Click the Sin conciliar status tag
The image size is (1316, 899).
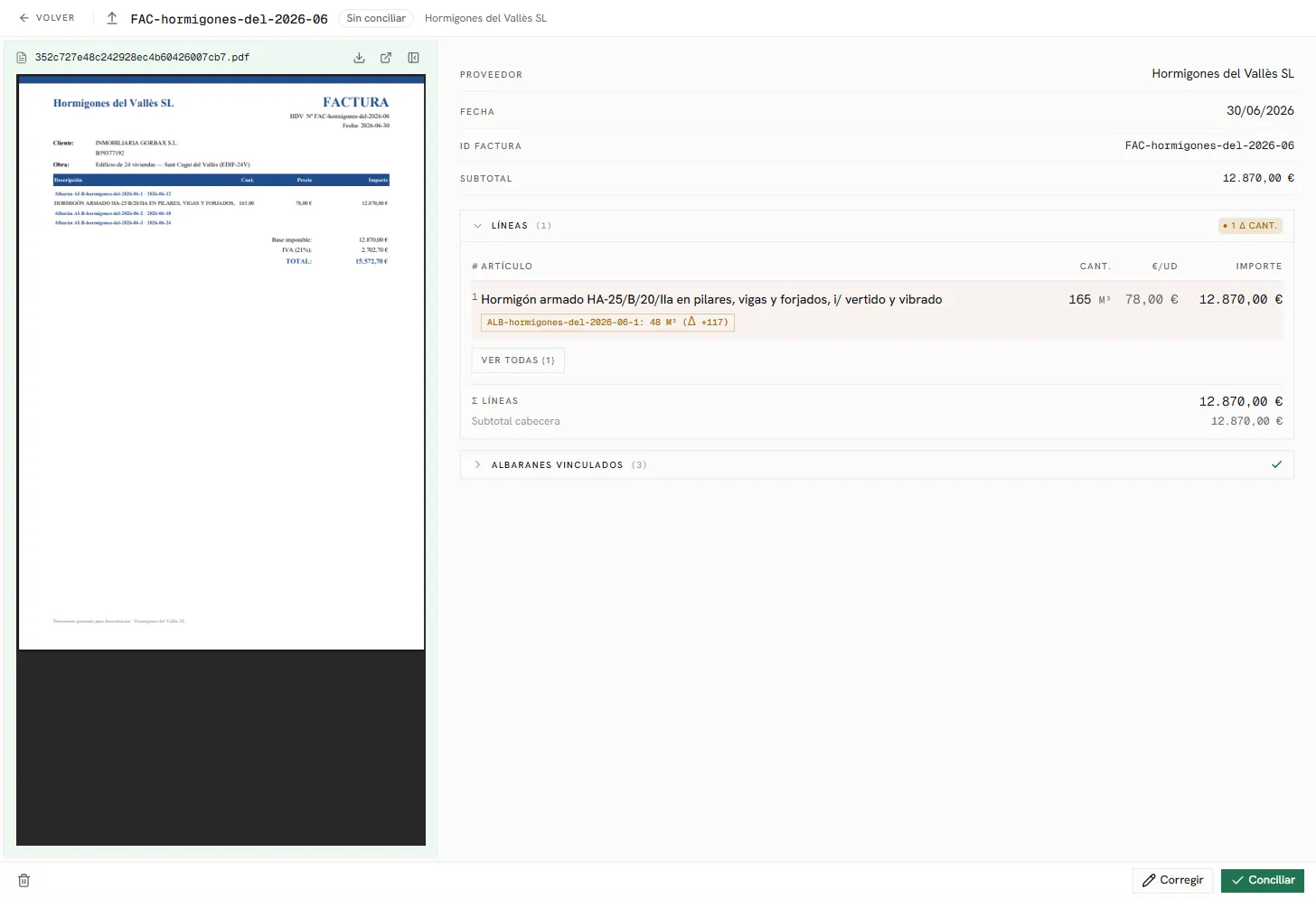pyautogui.click(x=376, y=18)
